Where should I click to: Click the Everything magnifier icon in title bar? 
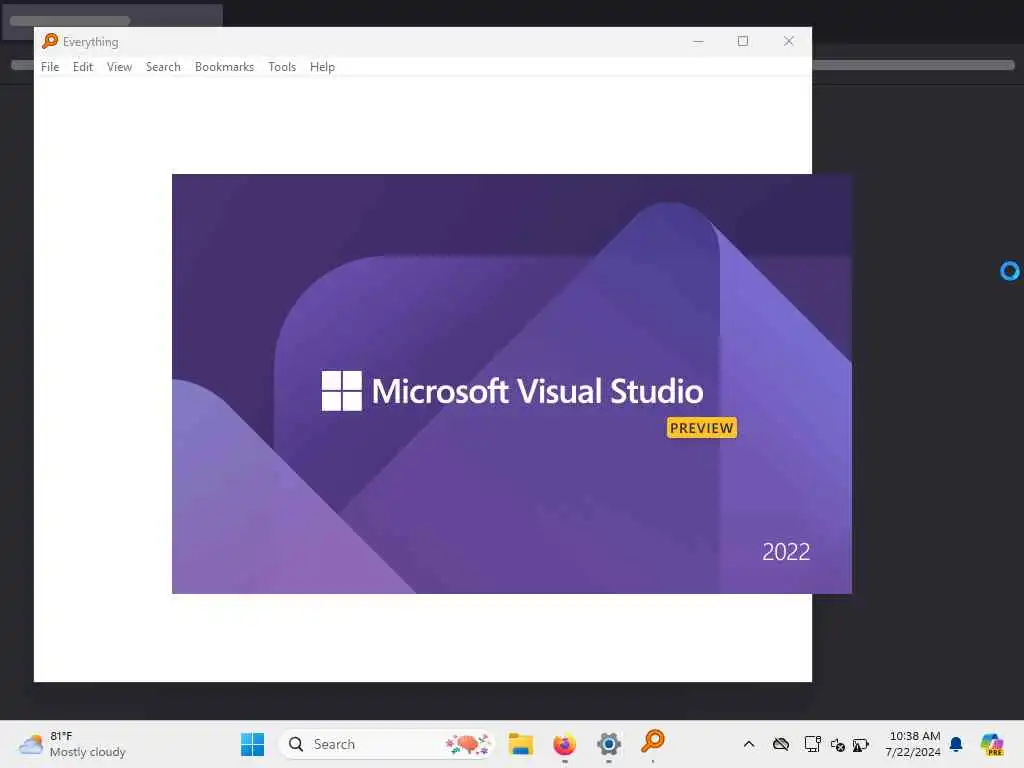(50, 41)
